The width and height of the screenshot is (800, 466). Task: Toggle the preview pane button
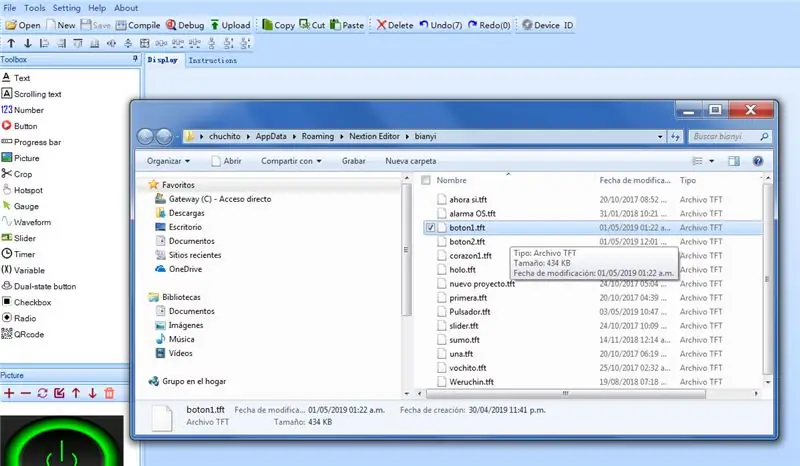734,161
